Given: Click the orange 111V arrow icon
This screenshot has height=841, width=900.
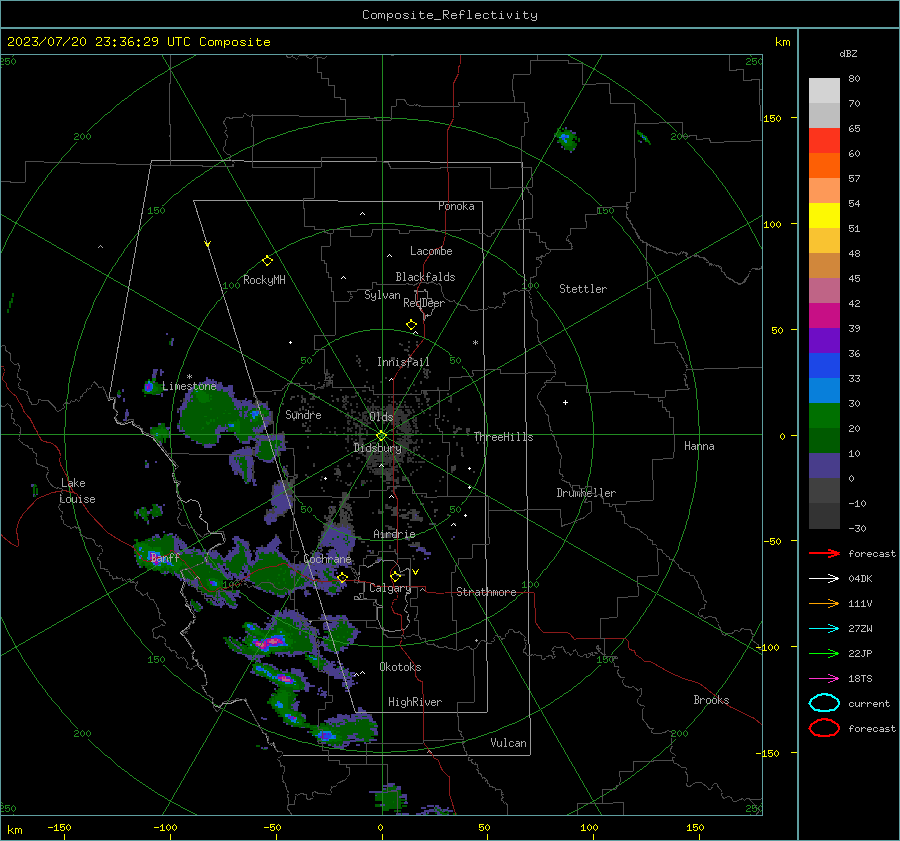Looking at the screenshot, I should point(824,603).
